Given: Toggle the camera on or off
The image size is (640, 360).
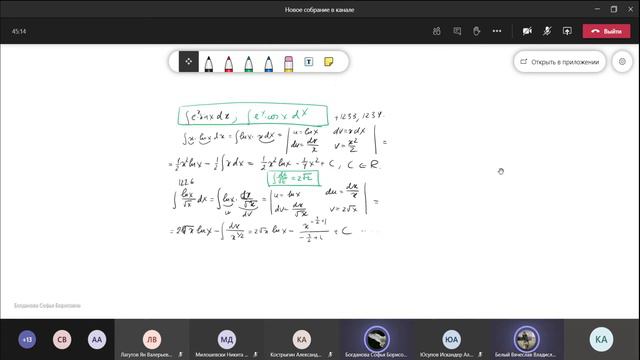Looking at the screenshot, I should (x=527, y=31).
